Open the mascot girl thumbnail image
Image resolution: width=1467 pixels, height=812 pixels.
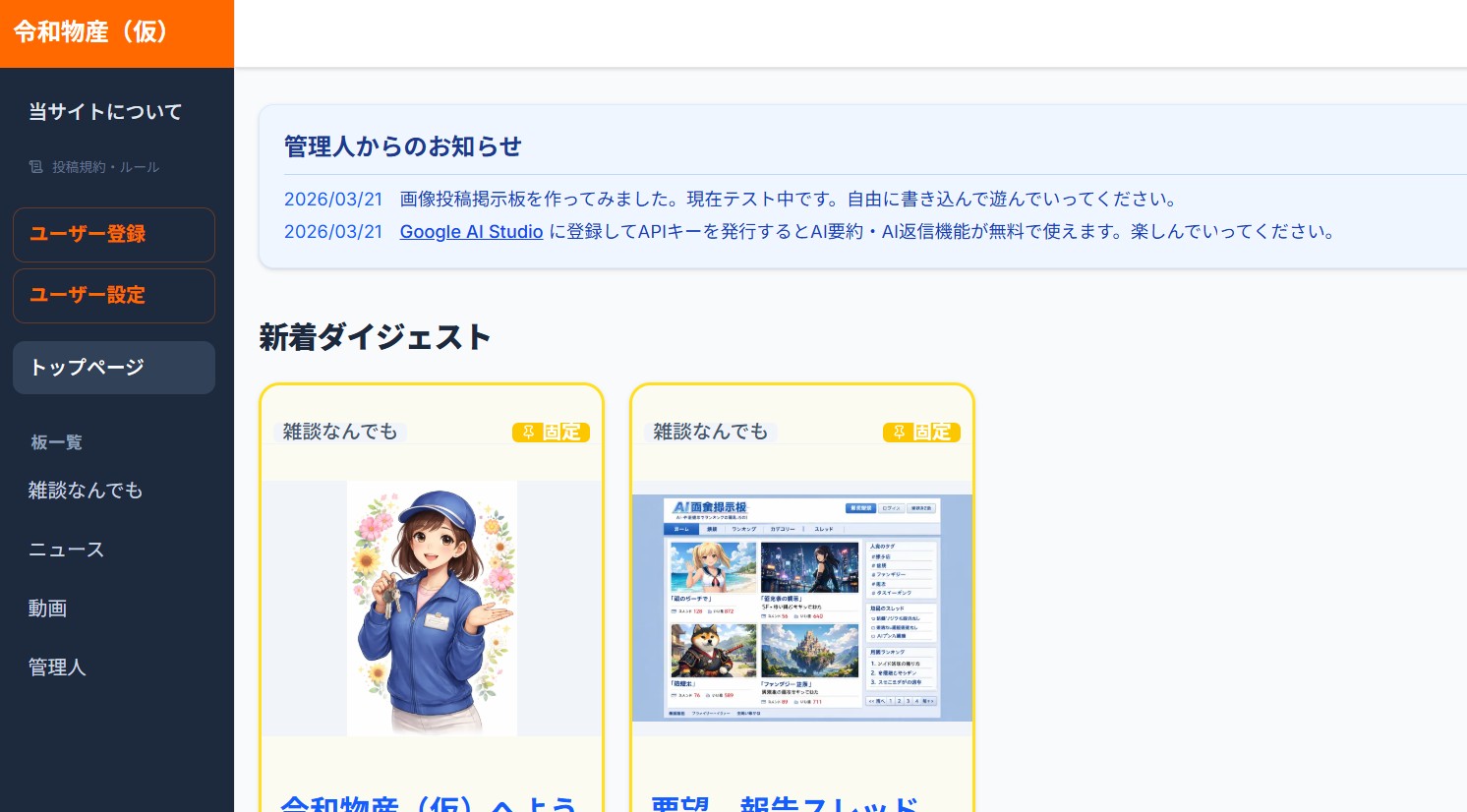coord(432,608)
